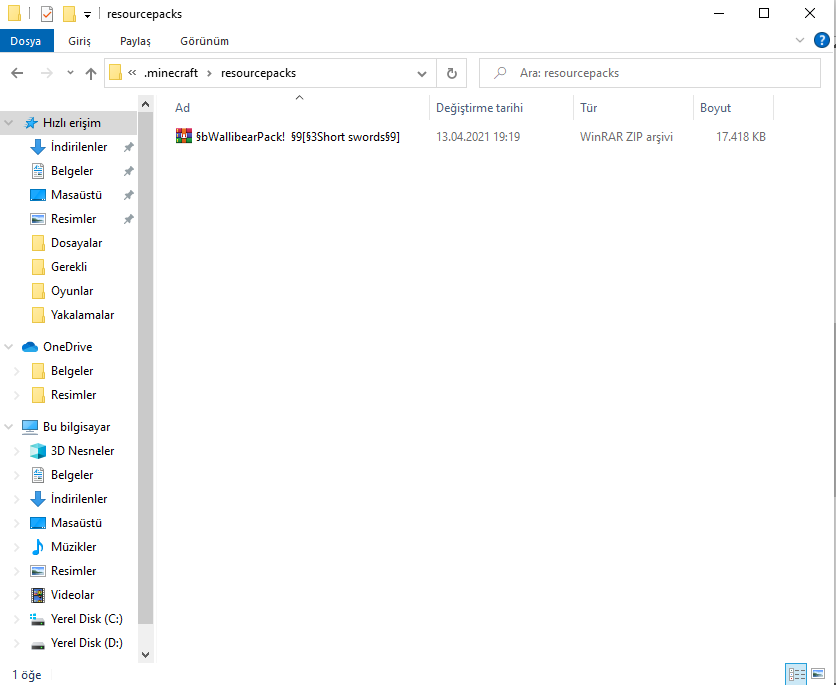836x685 pixels.
Task: Open Belgeler under Bu bilgisayar
Action: (x=72, y=475)
